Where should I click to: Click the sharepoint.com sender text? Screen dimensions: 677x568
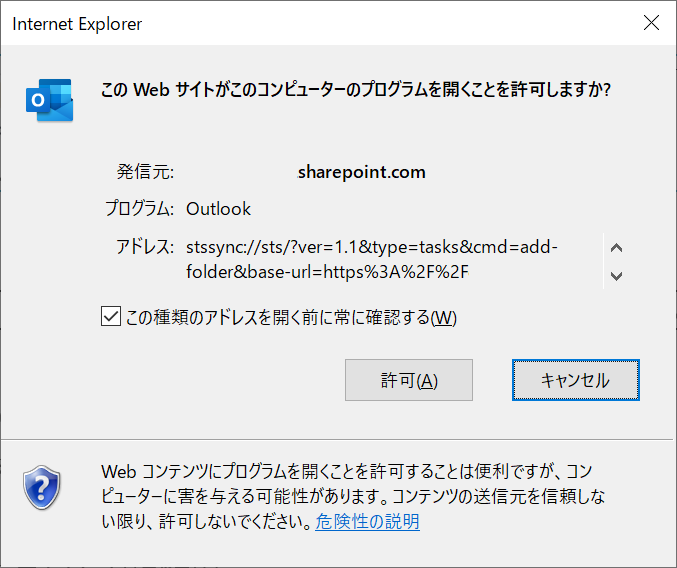pyautogui.click(x=361, y=172)
